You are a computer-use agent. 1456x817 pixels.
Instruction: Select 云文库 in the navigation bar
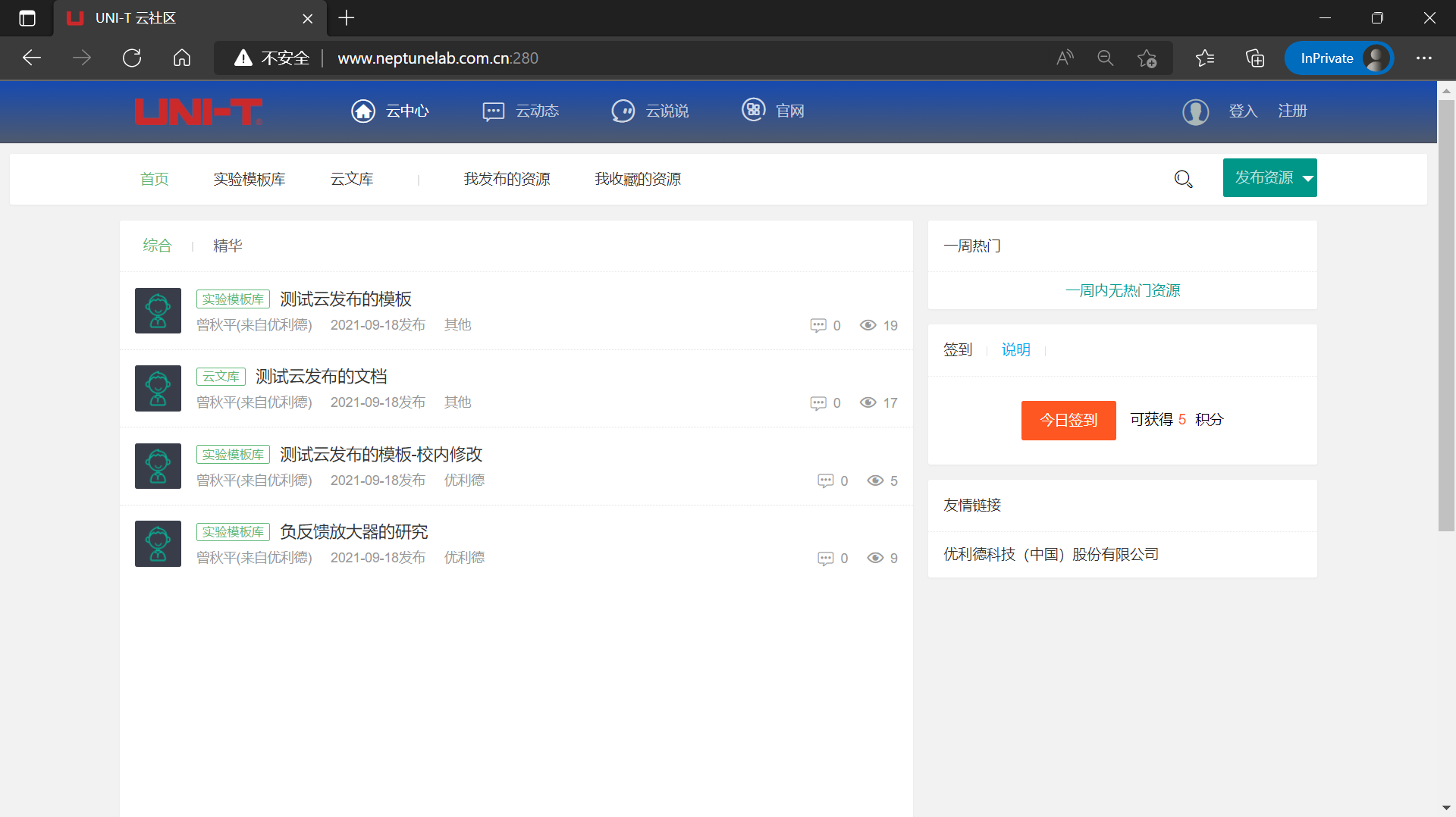click(352, 179)
